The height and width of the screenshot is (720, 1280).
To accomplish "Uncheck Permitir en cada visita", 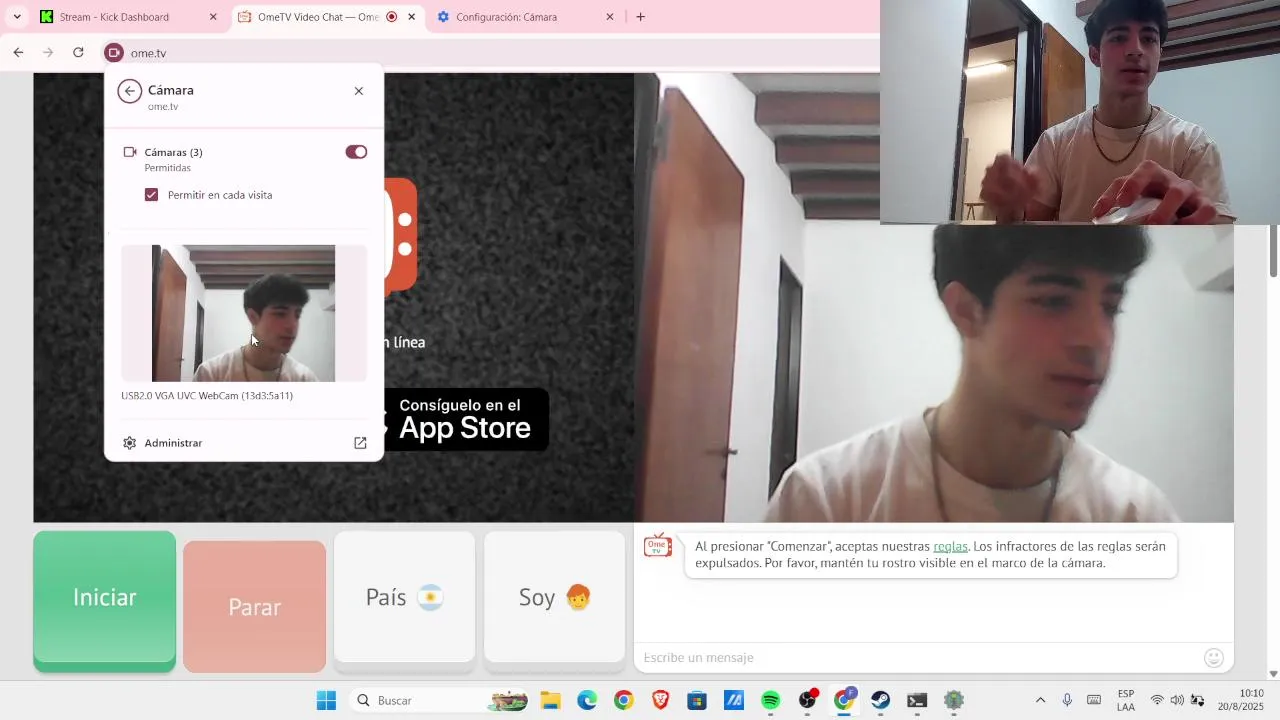I will click(x=151, y=195).
